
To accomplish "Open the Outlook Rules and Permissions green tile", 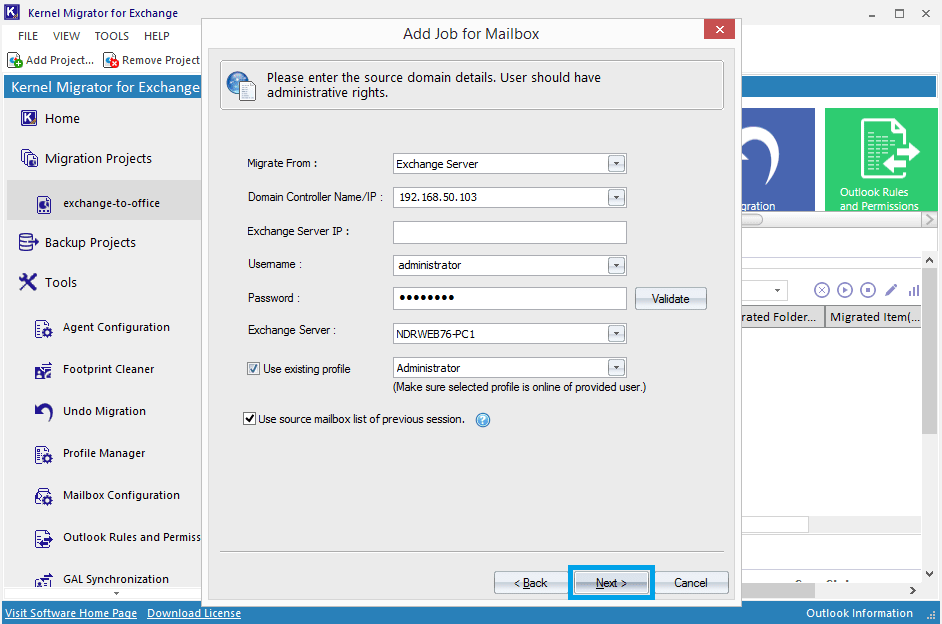I will coord(881,159).
